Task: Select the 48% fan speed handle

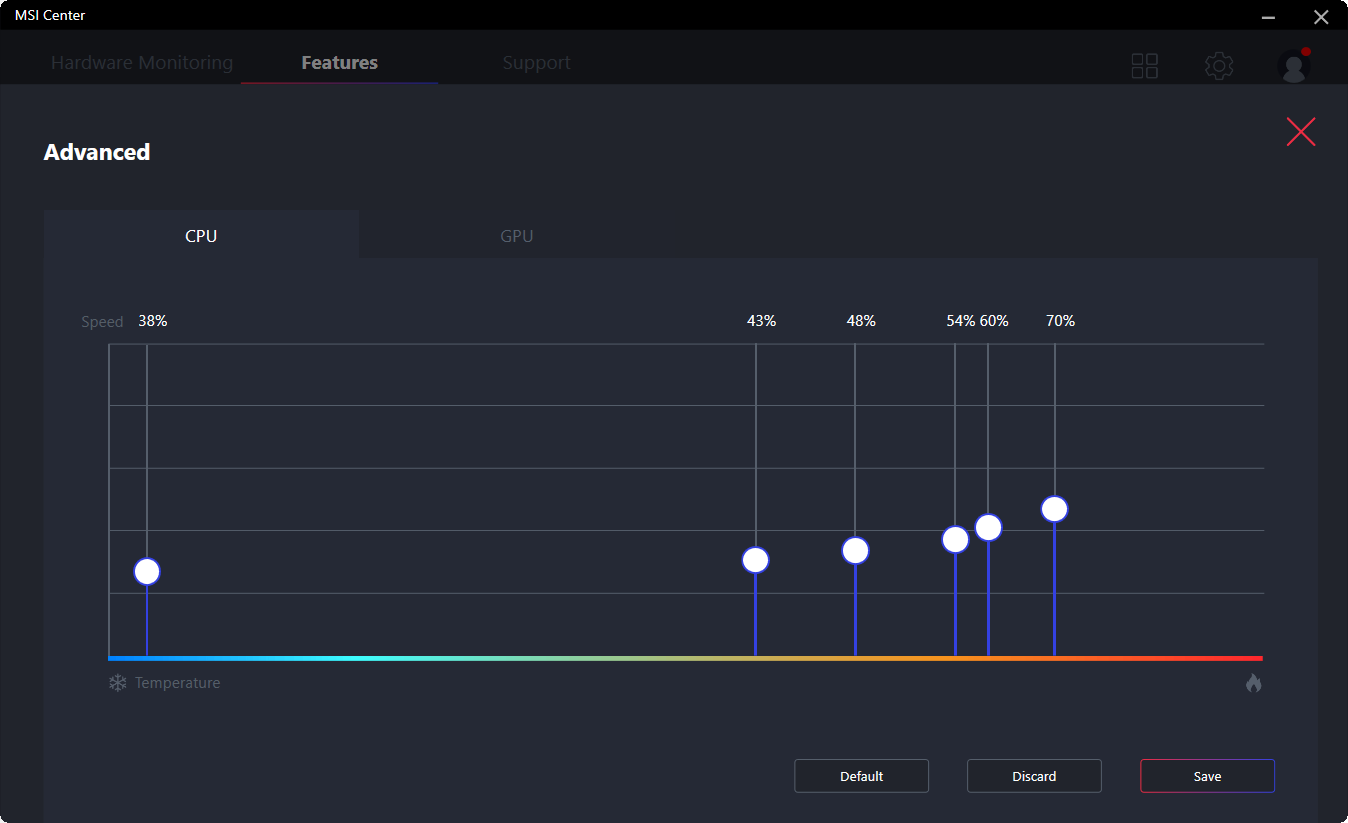Action: [x=855, y=551]
